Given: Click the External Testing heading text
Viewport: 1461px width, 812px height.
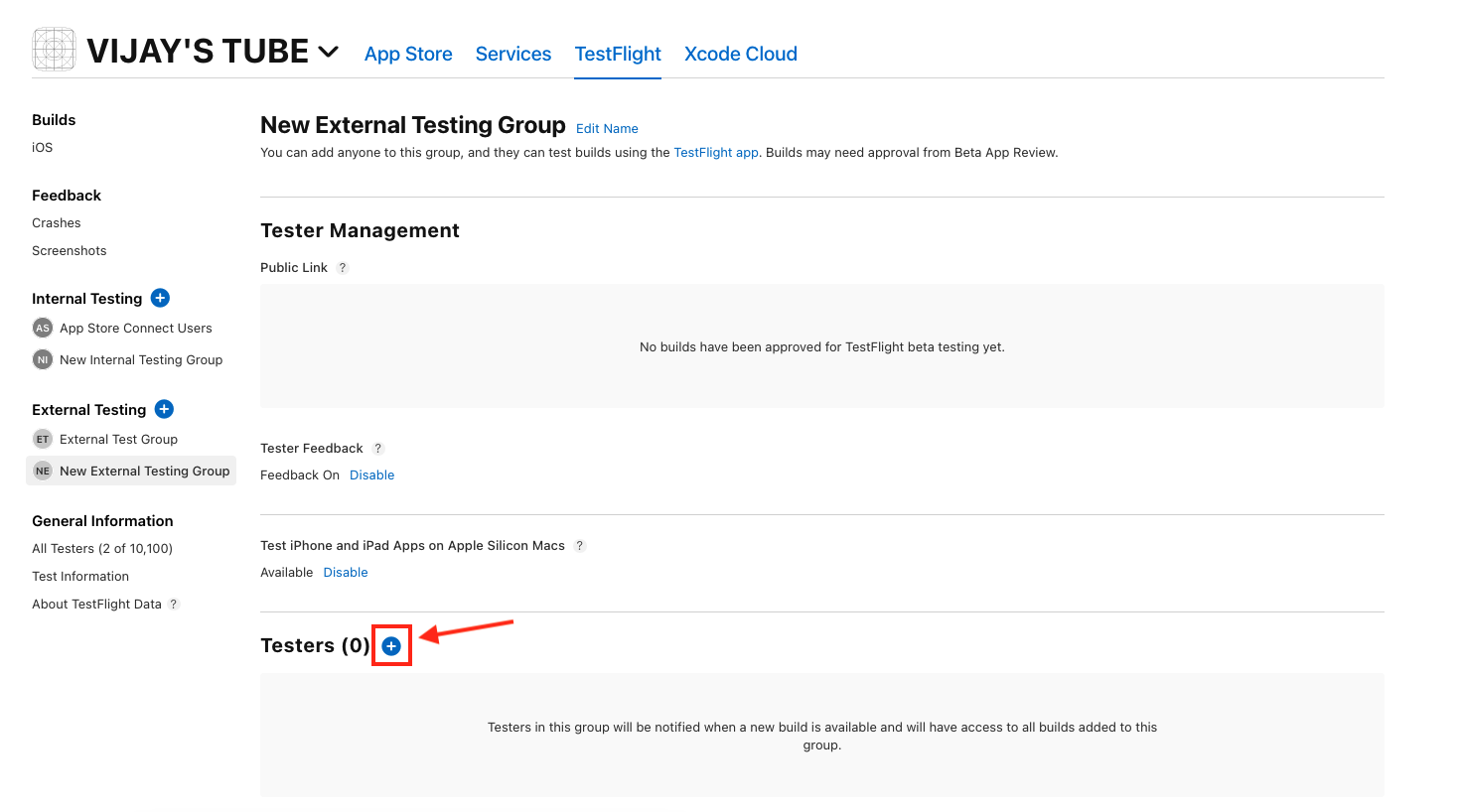Looking at the screenshot, I should tap(89, 410).
